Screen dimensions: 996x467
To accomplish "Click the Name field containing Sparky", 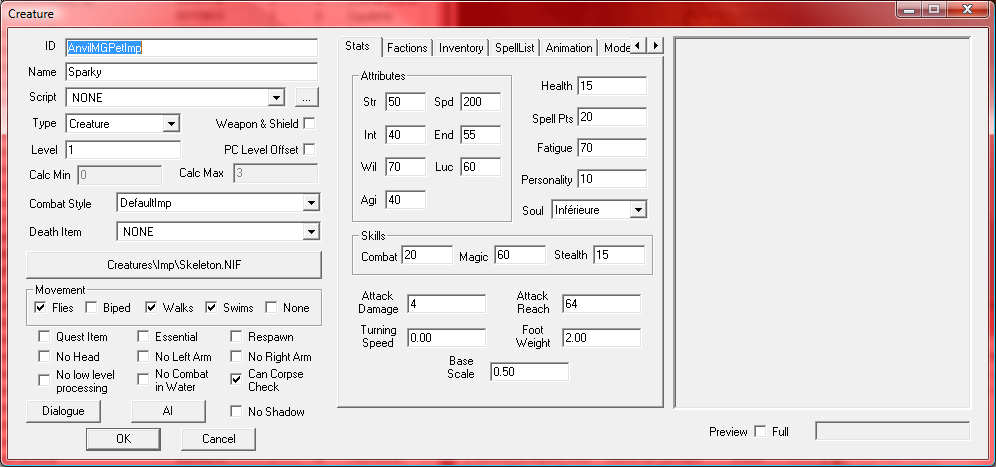I will click(x=191, y=72).
